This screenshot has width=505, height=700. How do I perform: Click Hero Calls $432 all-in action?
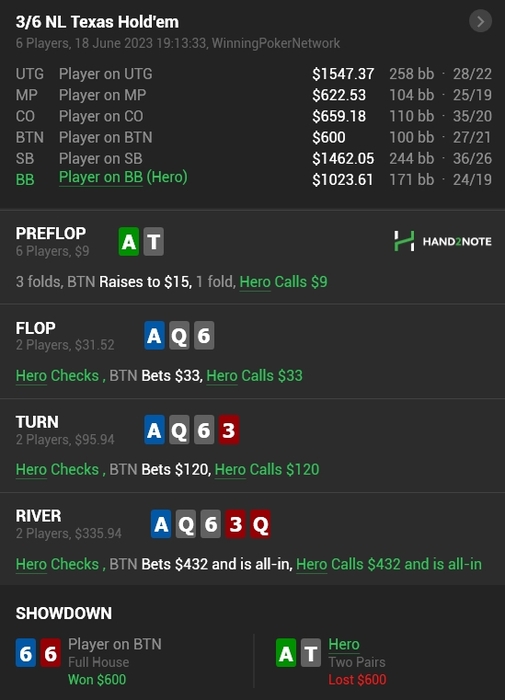click(x=389, y=564)
